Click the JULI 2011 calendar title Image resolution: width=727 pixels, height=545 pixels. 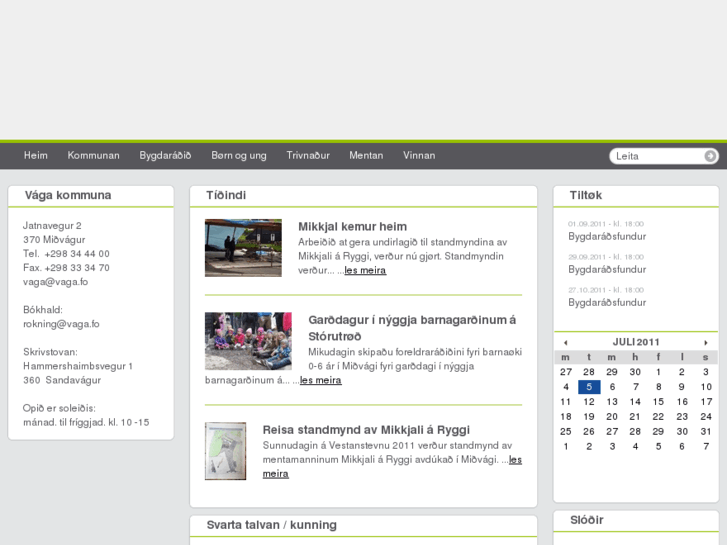point(636,342)
